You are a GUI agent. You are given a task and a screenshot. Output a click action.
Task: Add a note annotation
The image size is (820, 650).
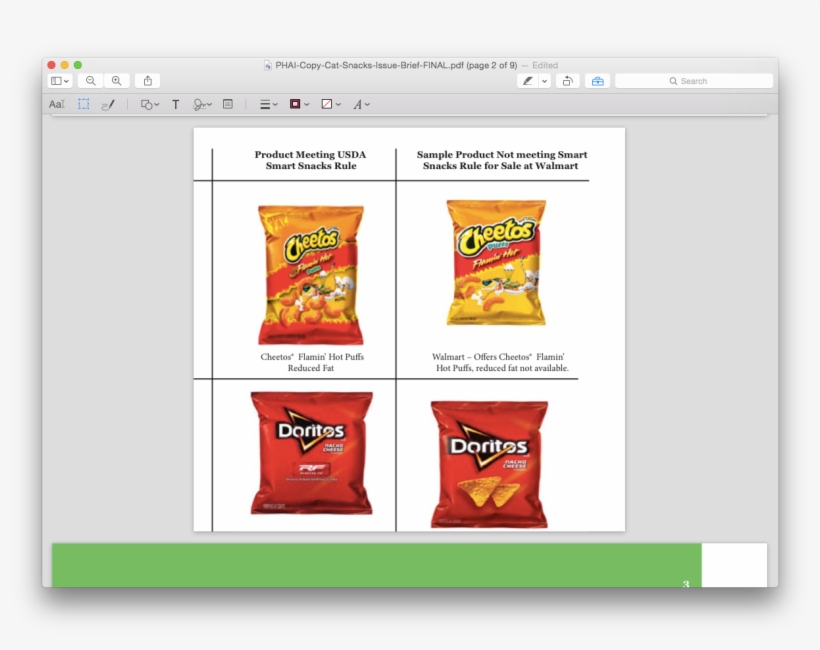pos(227,104)
